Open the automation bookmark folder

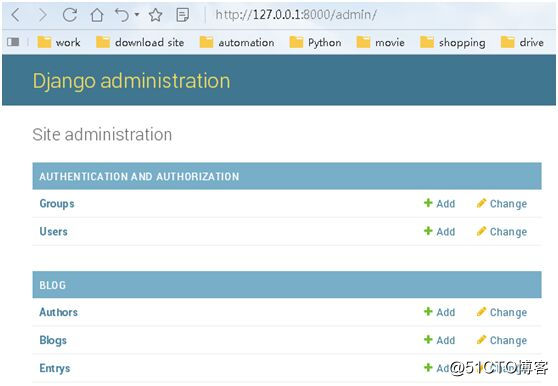tap(237, 42)
